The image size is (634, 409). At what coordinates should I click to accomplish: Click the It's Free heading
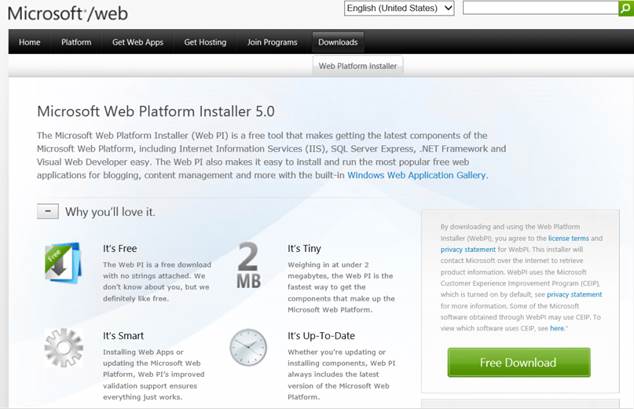coord(120,249)
